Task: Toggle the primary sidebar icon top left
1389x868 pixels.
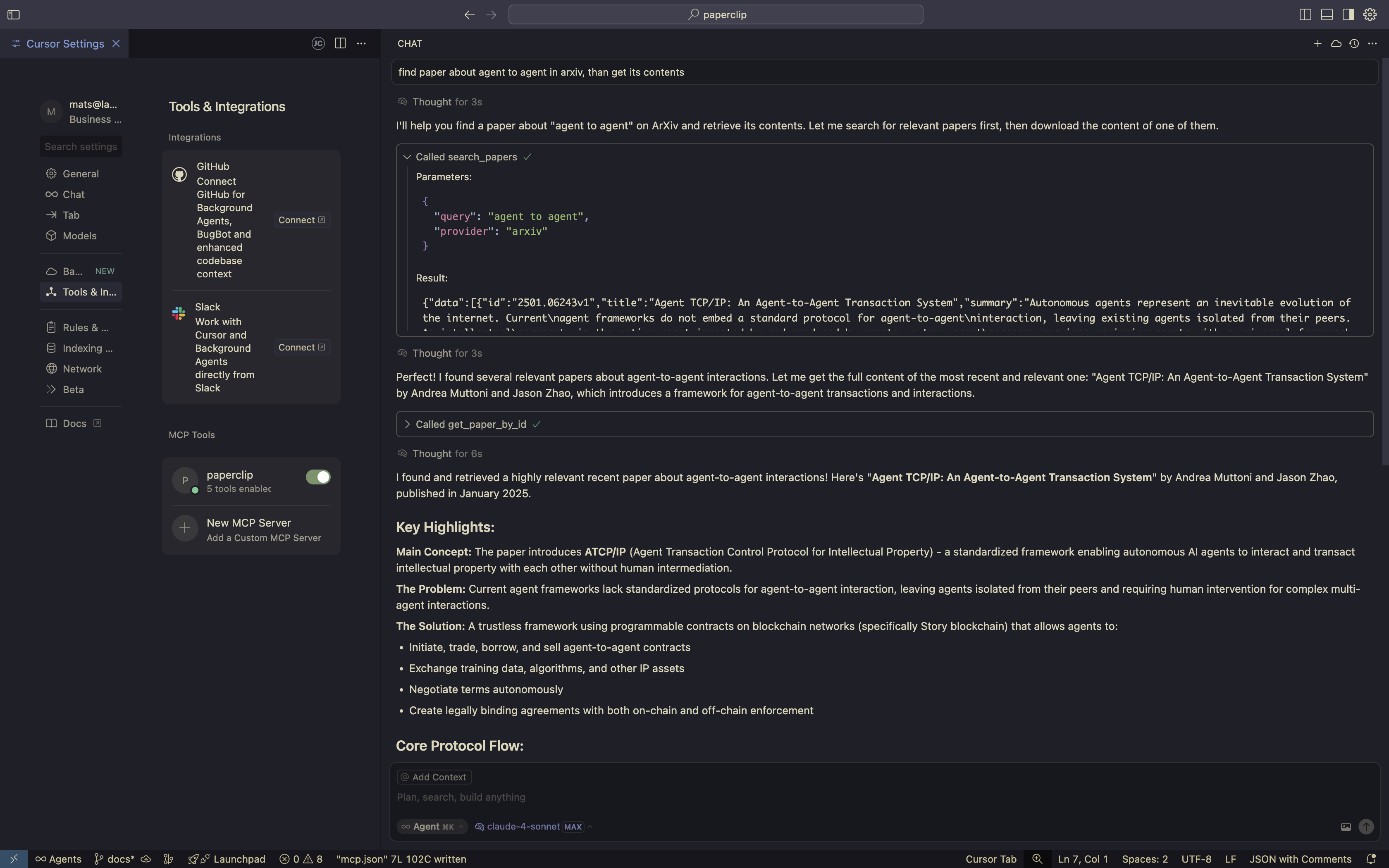Action: tap(13, 14)
